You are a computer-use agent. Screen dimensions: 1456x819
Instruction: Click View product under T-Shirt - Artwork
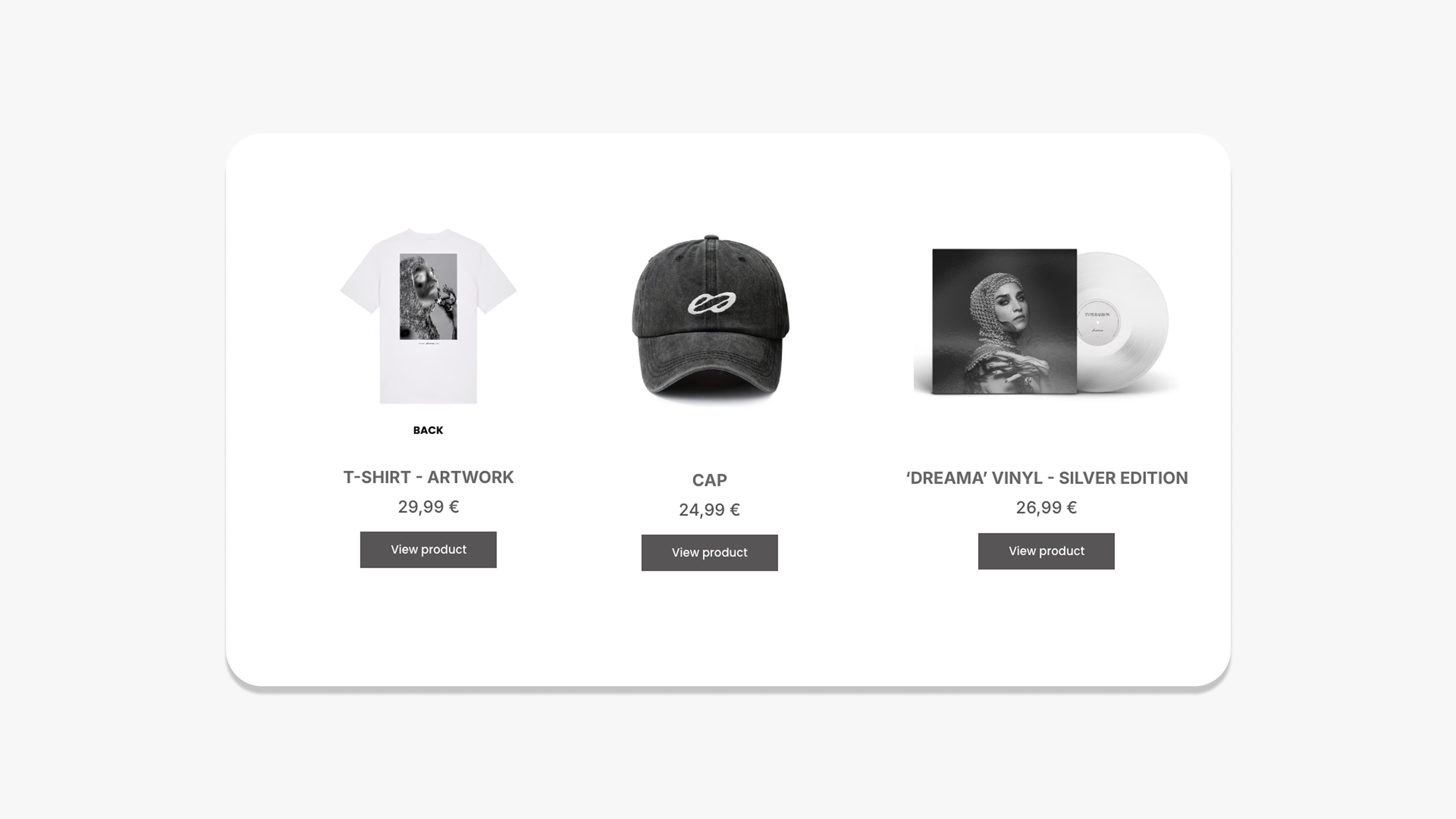428,549
